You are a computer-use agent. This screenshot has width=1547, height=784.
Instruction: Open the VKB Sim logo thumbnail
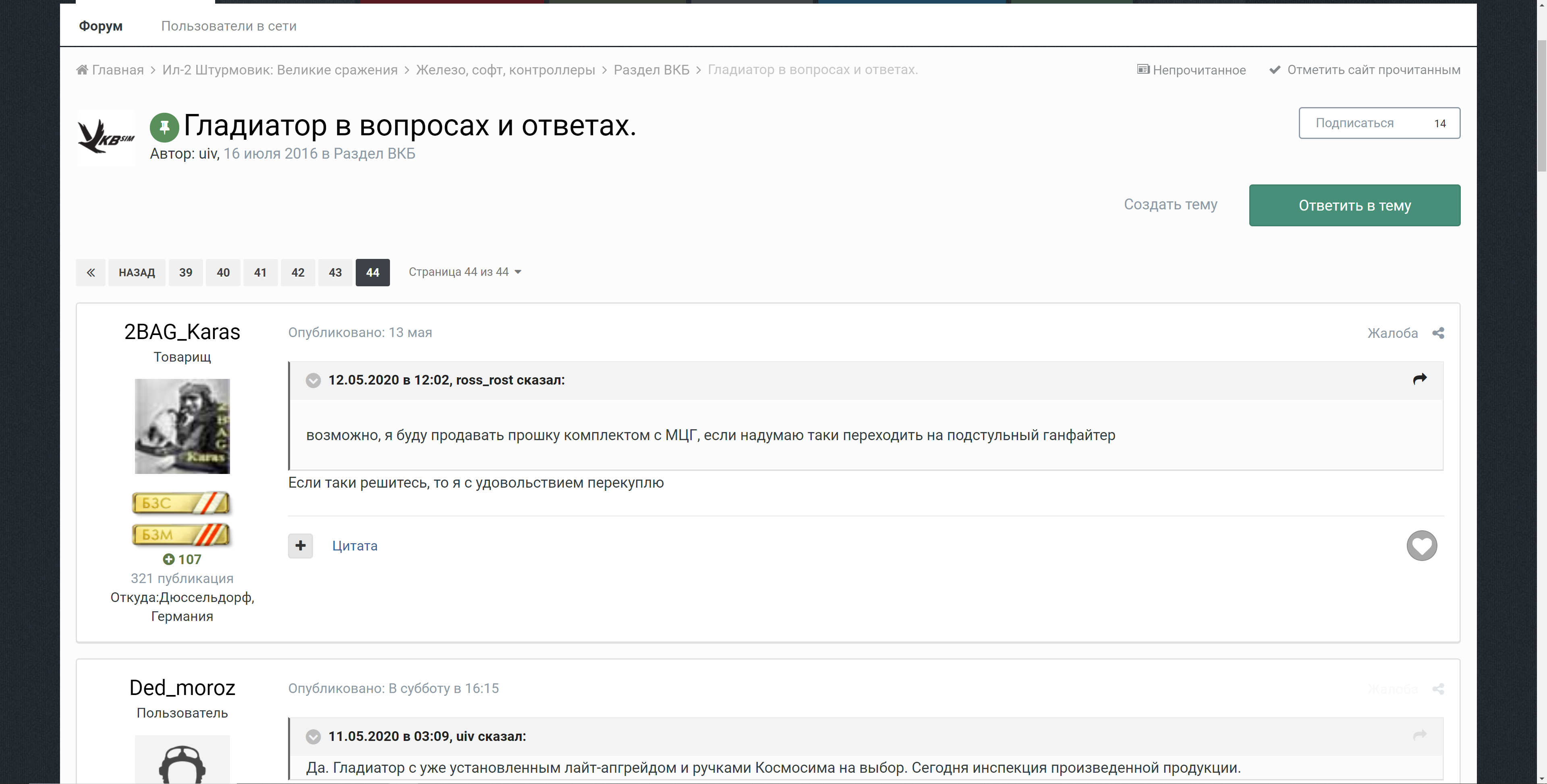point(106,137)
